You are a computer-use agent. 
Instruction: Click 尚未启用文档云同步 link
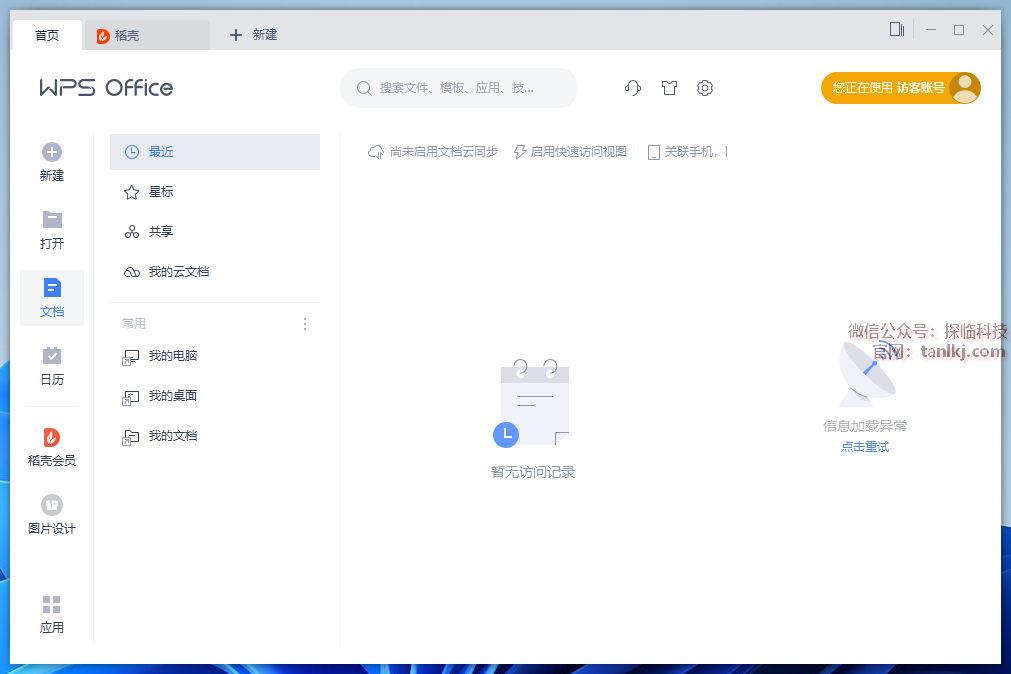444,152
